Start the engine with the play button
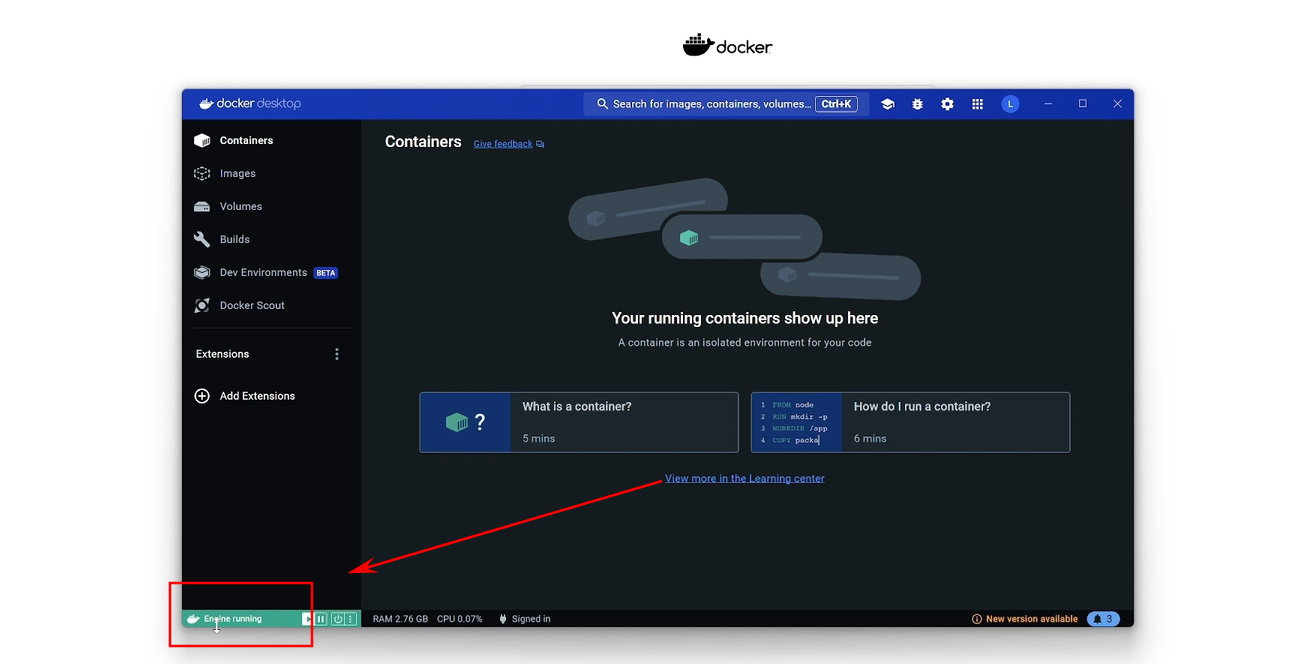This screenshot has height=664, width=1308. coord(307,619)
